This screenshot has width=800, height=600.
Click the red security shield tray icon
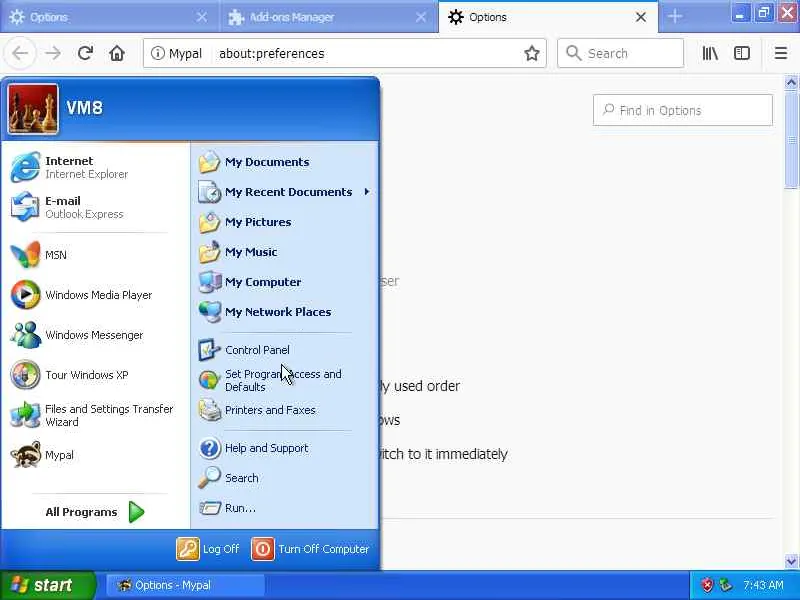(x=707, y=585)
